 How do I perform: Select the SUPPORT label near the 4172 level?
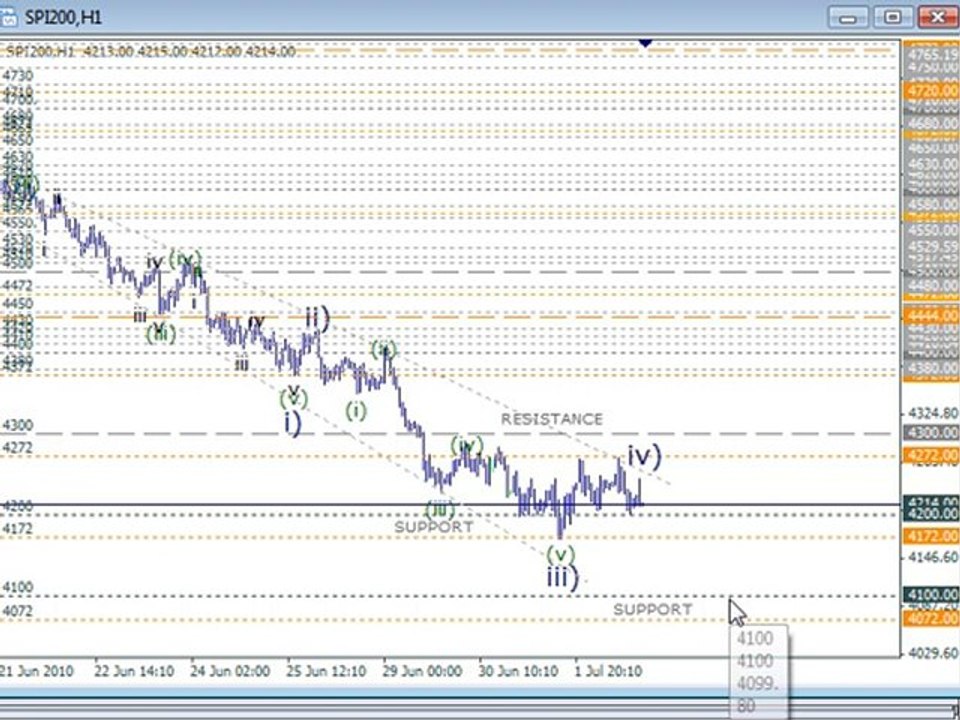(433, 527)
